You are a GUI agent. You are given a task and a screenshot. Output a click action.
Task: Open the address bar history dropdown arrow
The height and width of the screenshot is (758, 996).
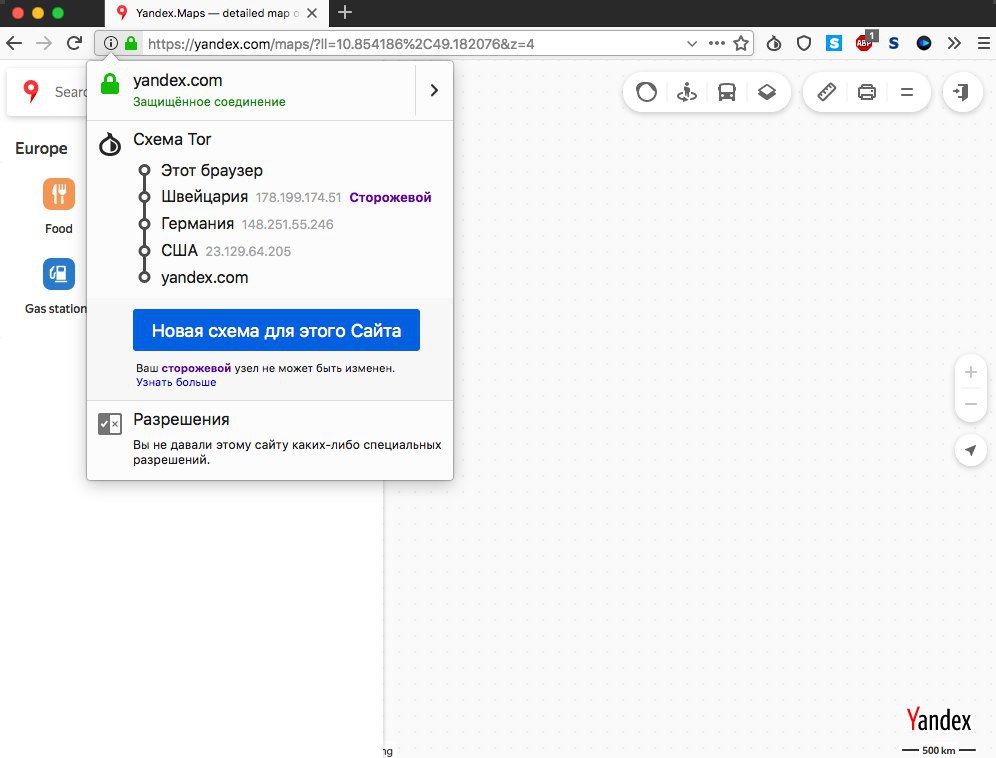pyautogui.click(x=692, y=44)
